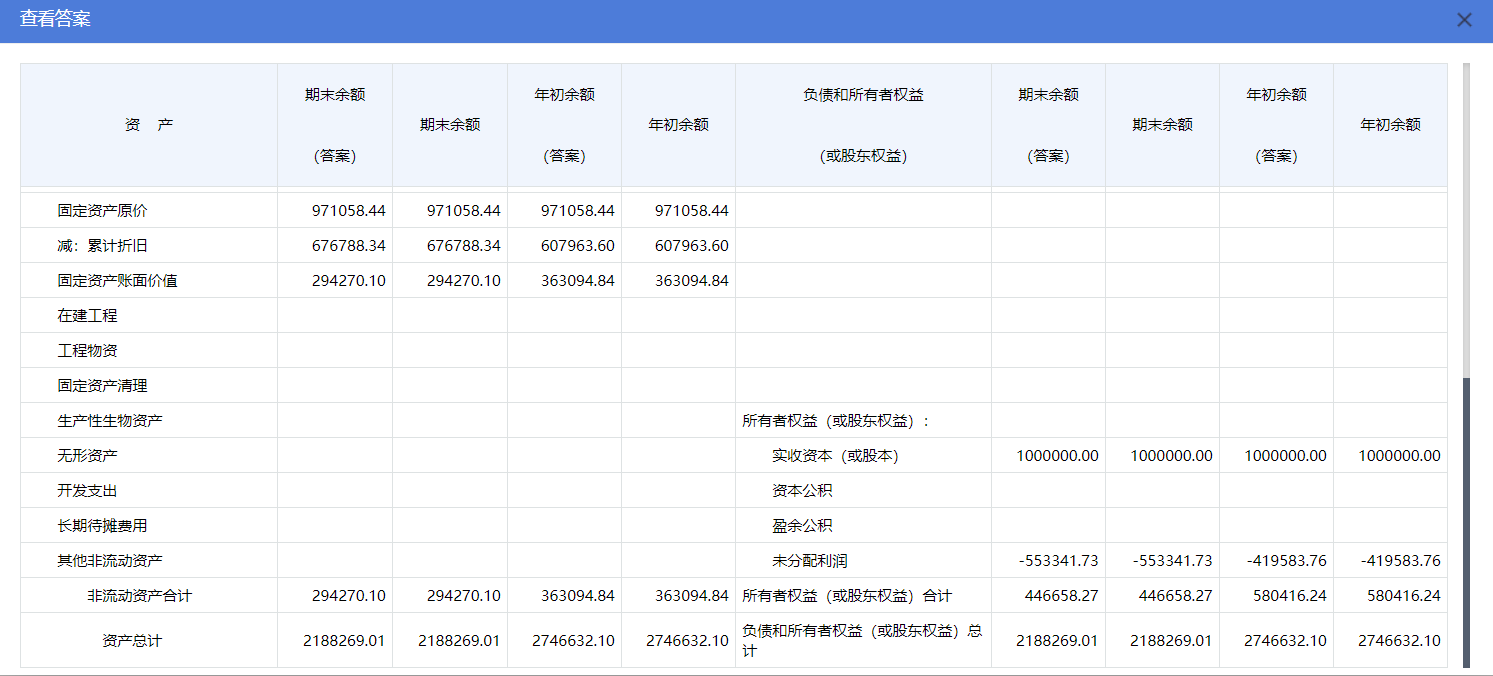
Task: Click the 固定资产账面价值 row label
Action: point(118,281)
